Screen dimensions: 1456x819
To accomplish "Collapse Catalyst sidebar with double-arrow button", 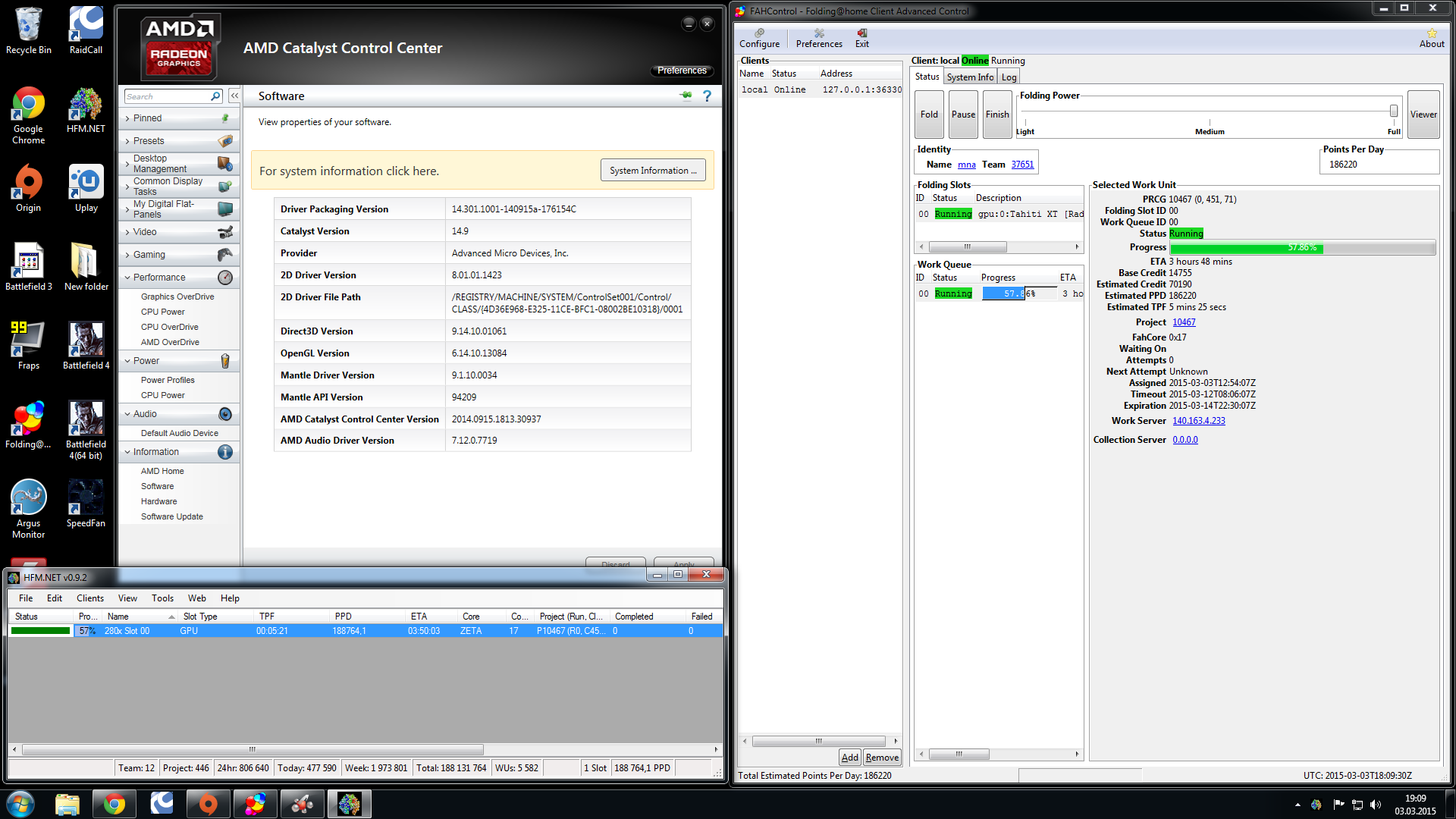I will (x=234, y=96).
